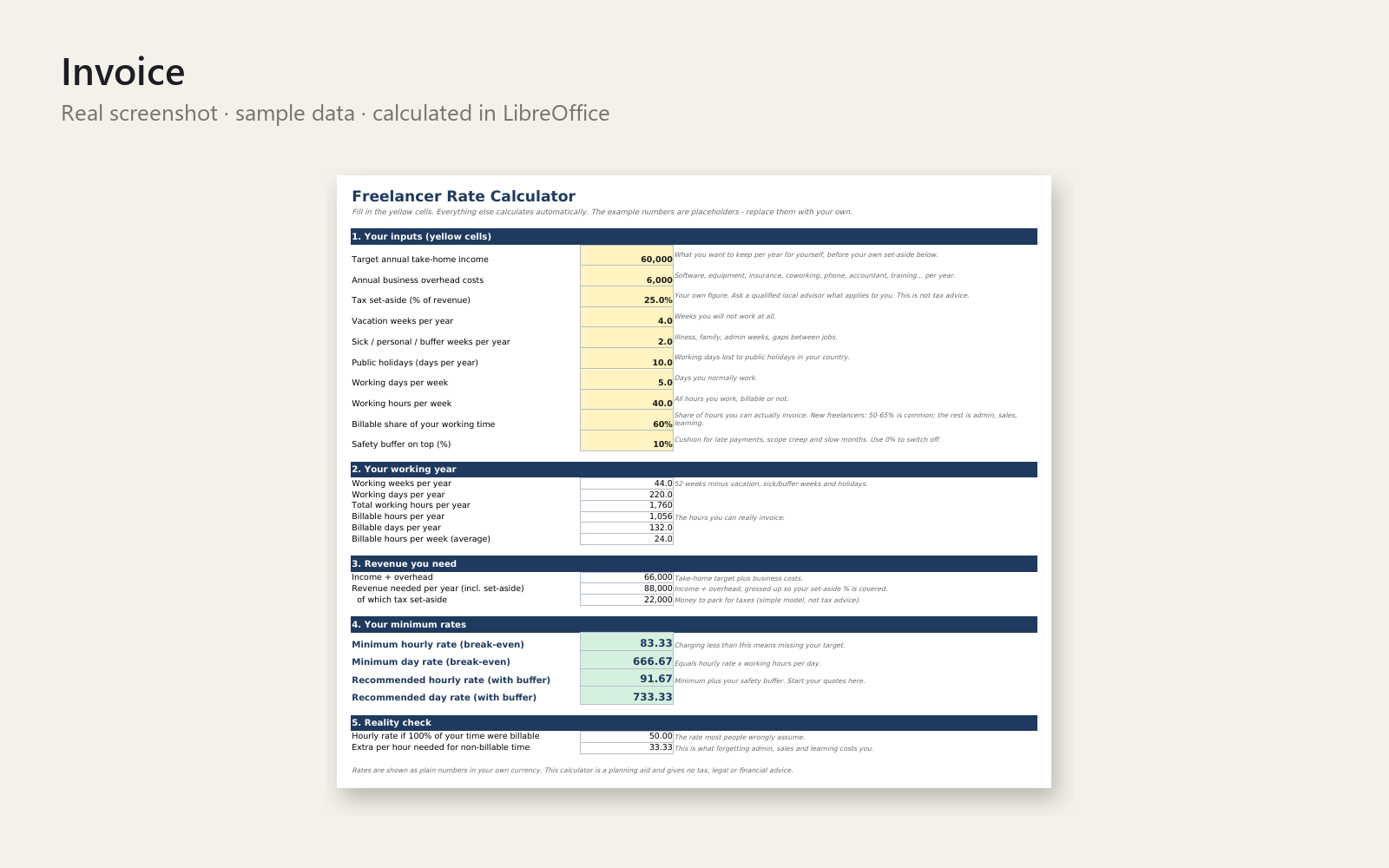The image size is (1389, 868).
Task: Select the 91.67 recommended hourly rate cell
Action: coord(627,678)
